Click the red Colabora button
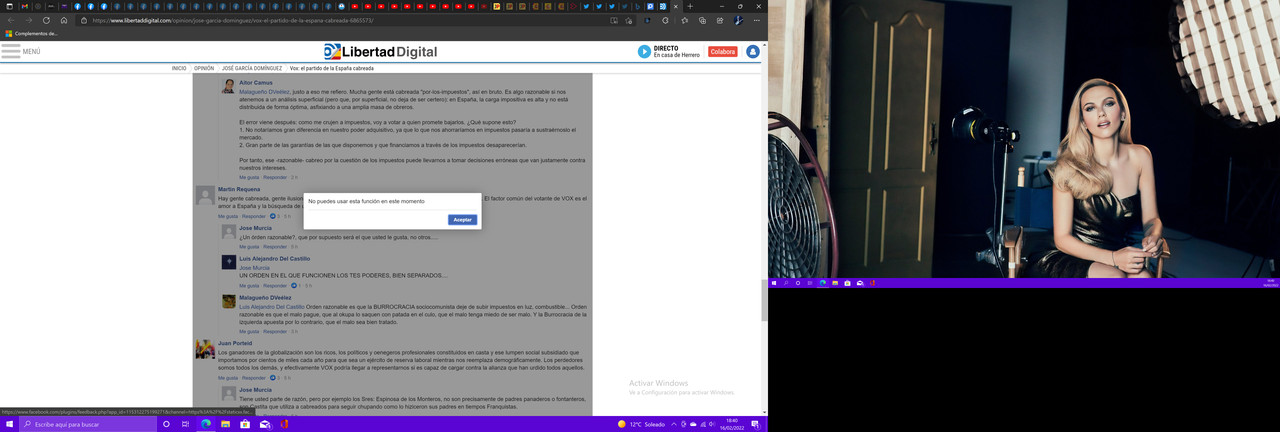The height and width of the screenshot is (432, 1280). pyautogui.click(x=722, y=51)
